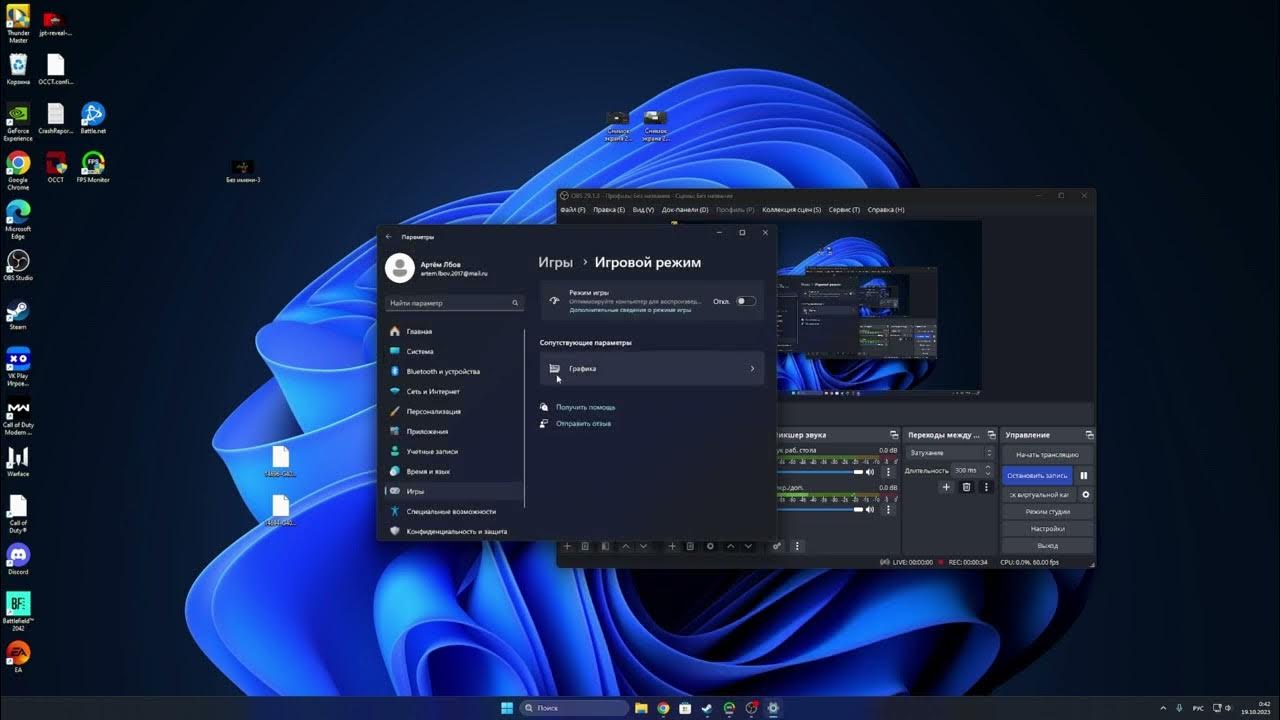Viewport: 1280px width, 720px height.
Task: Click the add transition plus icon in OBS
Action: point(946,487)
